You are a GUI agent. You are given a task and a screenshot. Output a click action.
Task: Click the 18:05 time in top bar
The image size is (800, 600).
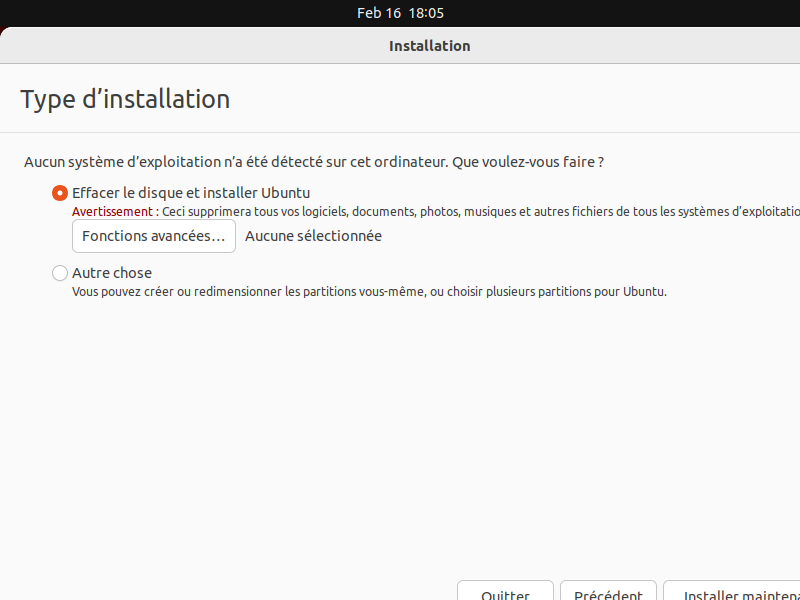pyautogui.click(x=426, y=13)
